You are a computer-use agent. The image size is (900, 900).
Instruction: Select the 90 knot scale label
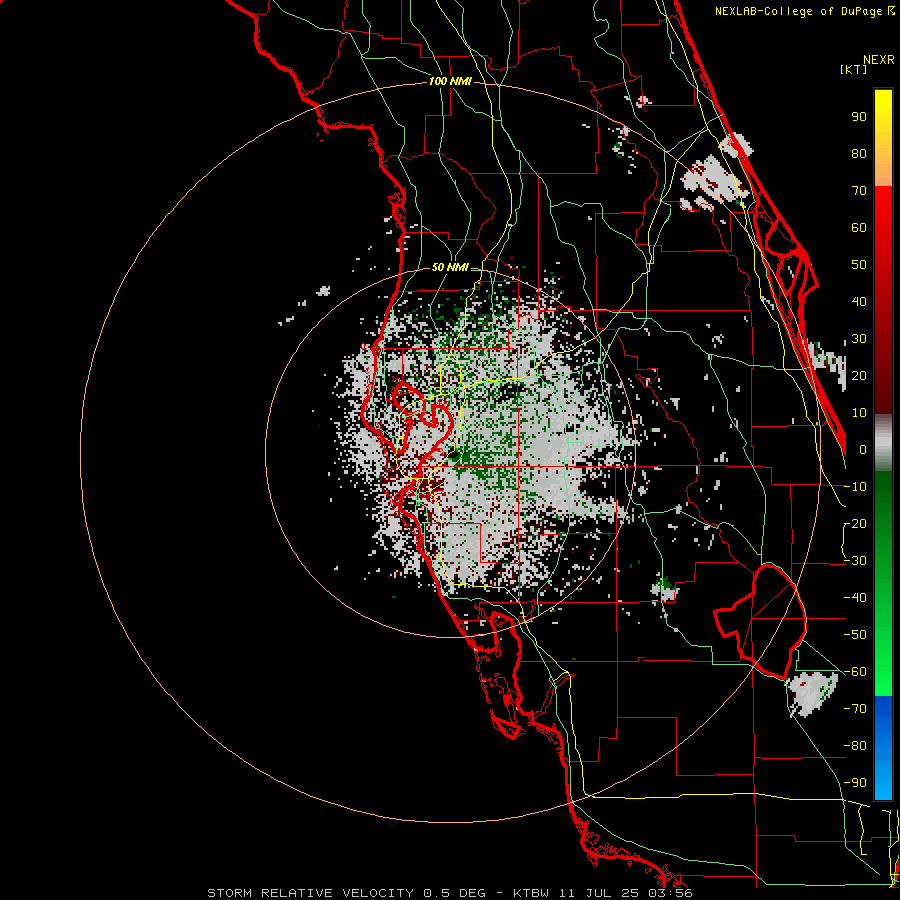(x=859, y=117)
